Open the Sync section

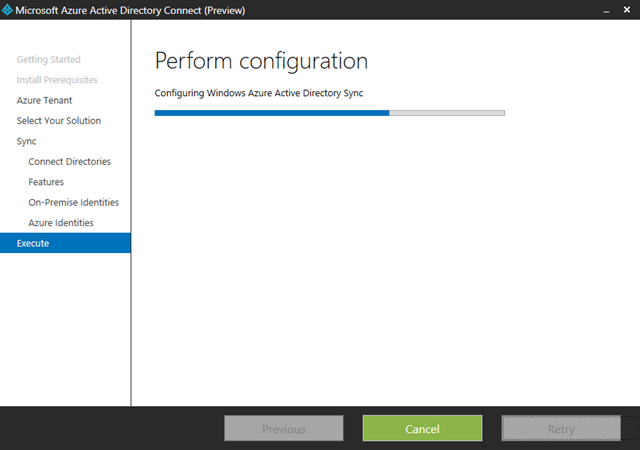click(27, 141)
